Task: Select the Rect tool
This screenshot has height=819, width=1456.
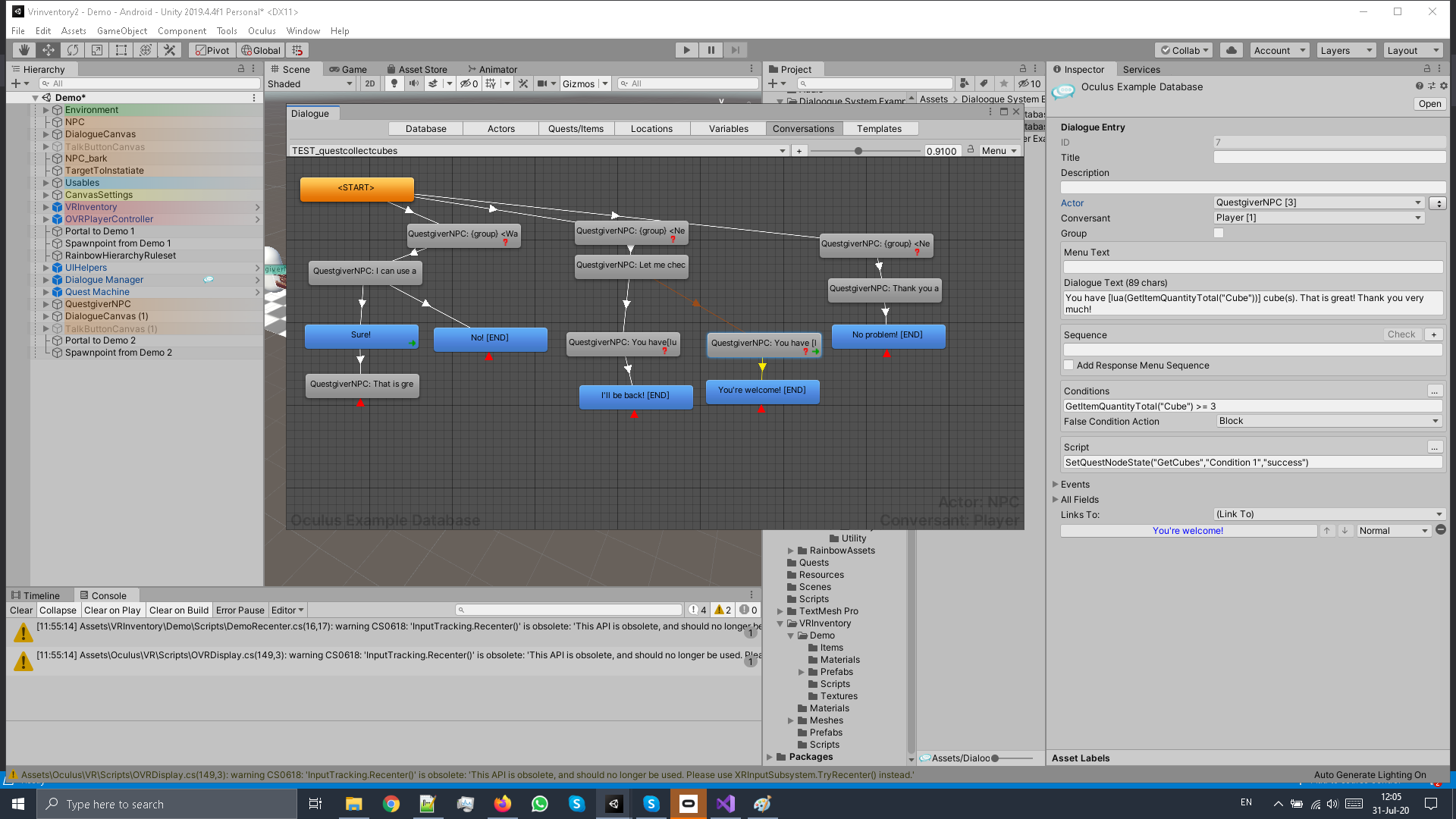Action: (x=121, y=50)
